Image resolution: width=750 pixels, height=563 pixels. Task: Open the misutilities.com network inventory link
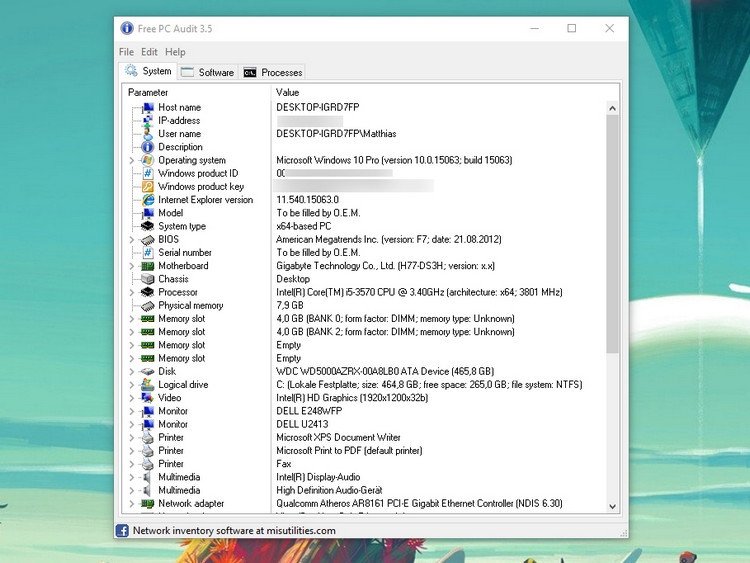(x=234, y=530)
